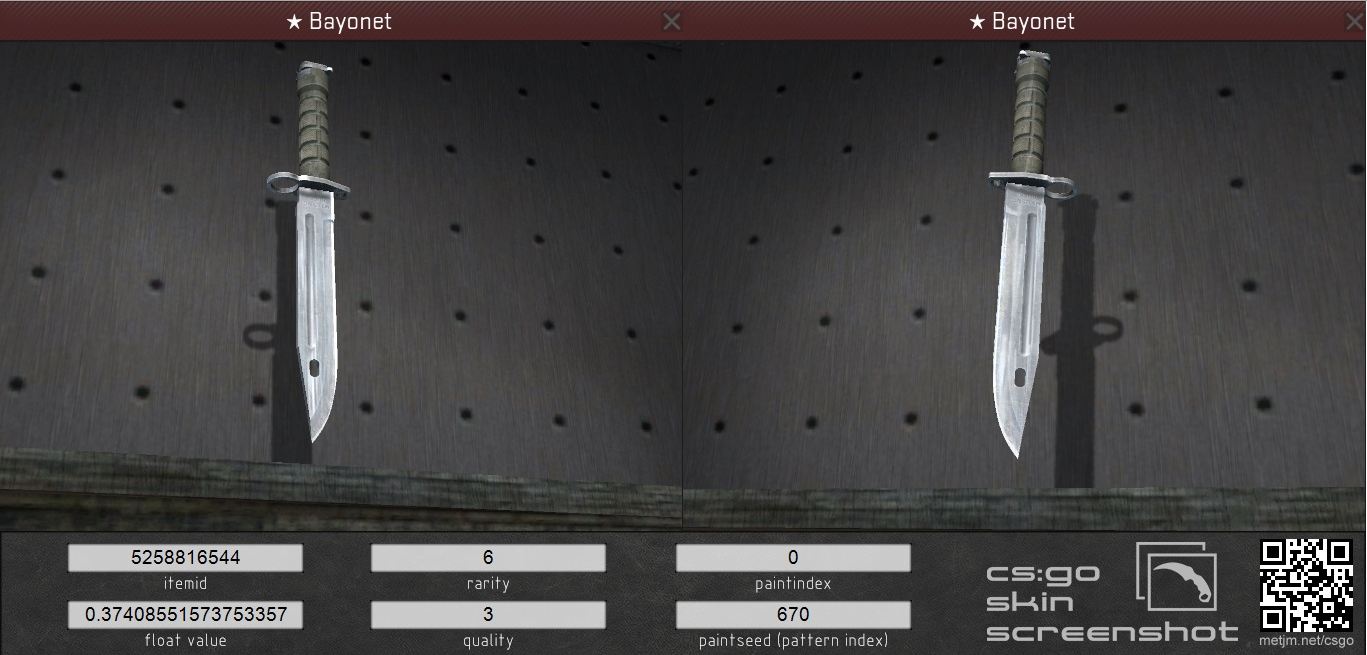This screenshot has height=655, width=1367.
Task: Click the "quality" label
Action: (x=488, y=640)
